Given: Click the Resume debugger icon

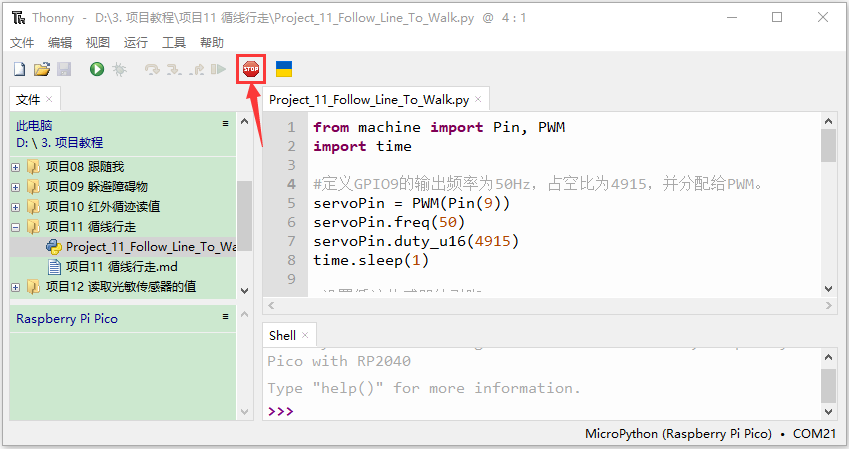Looking at the screenshot, I should [218, 69].
